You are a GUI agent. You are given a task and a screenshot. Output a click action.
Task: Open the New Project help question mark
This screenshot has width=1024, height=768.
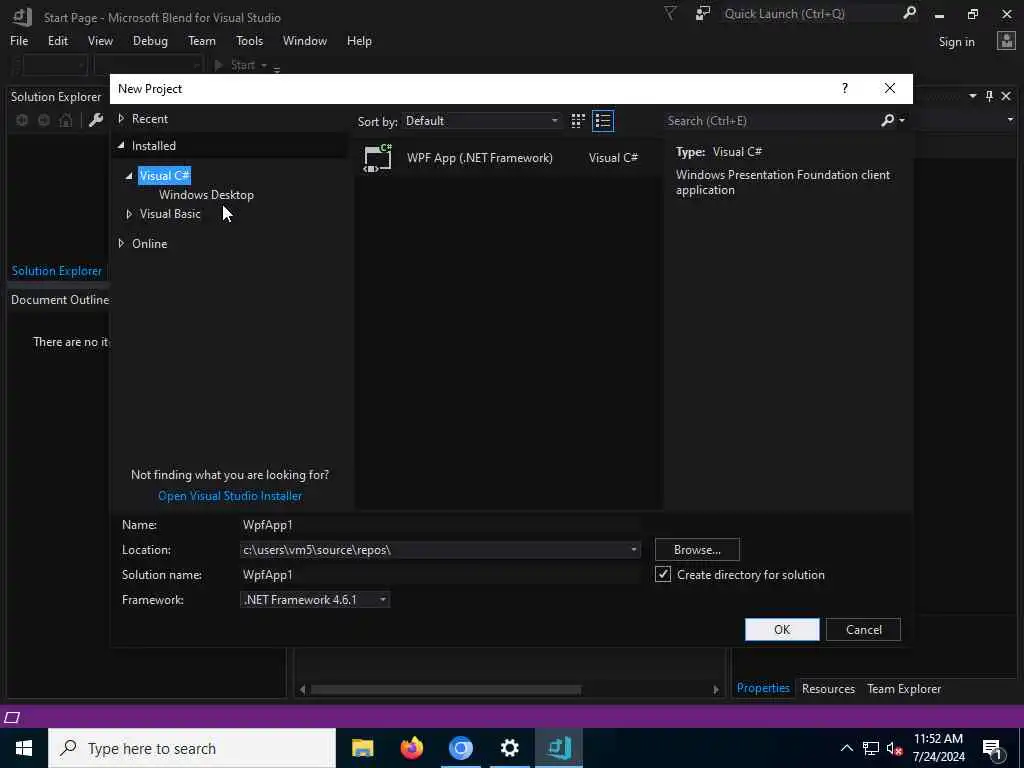coord(844,88)
